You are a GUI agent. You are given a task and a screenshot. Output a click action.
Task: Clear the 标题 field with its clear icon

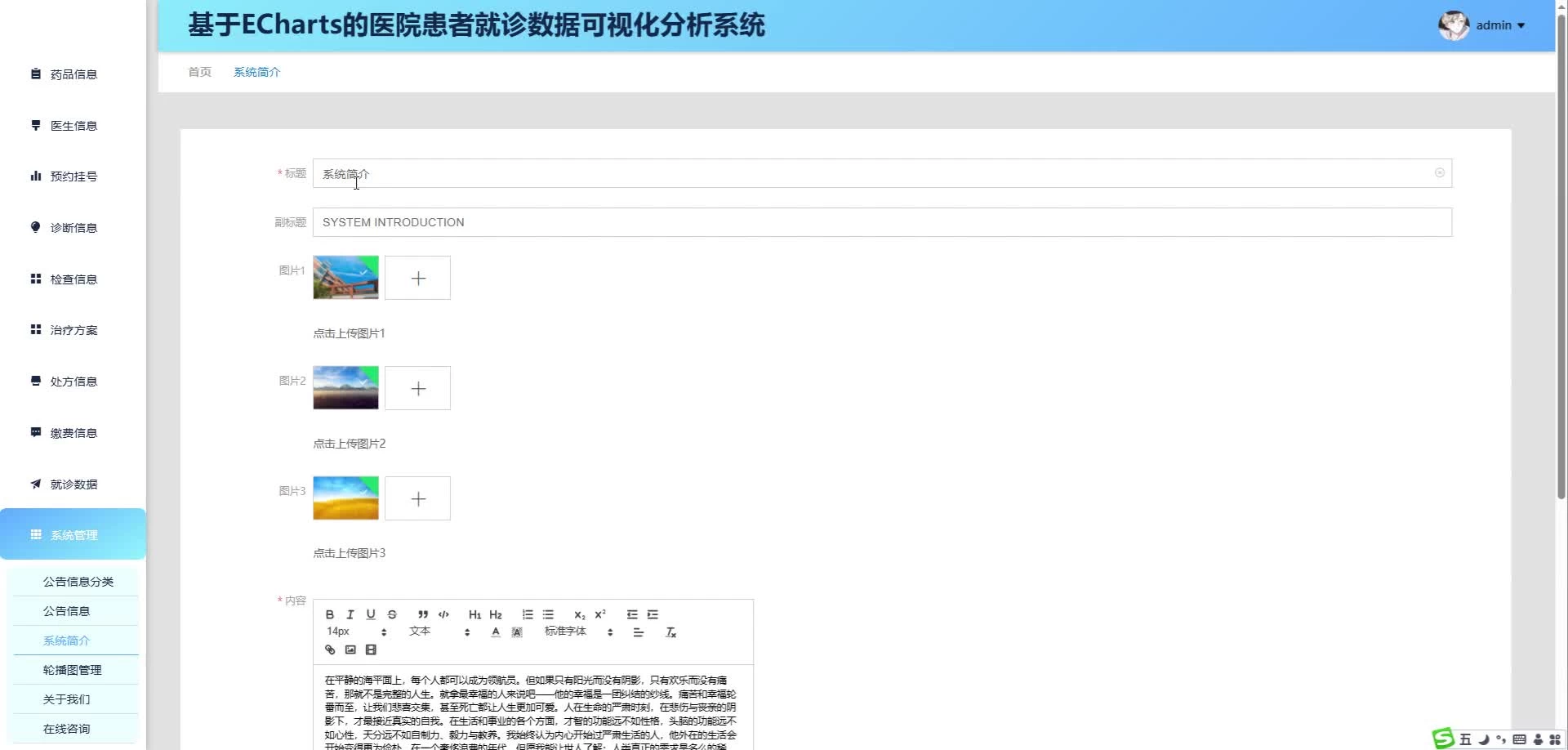tap(1440, 173)
